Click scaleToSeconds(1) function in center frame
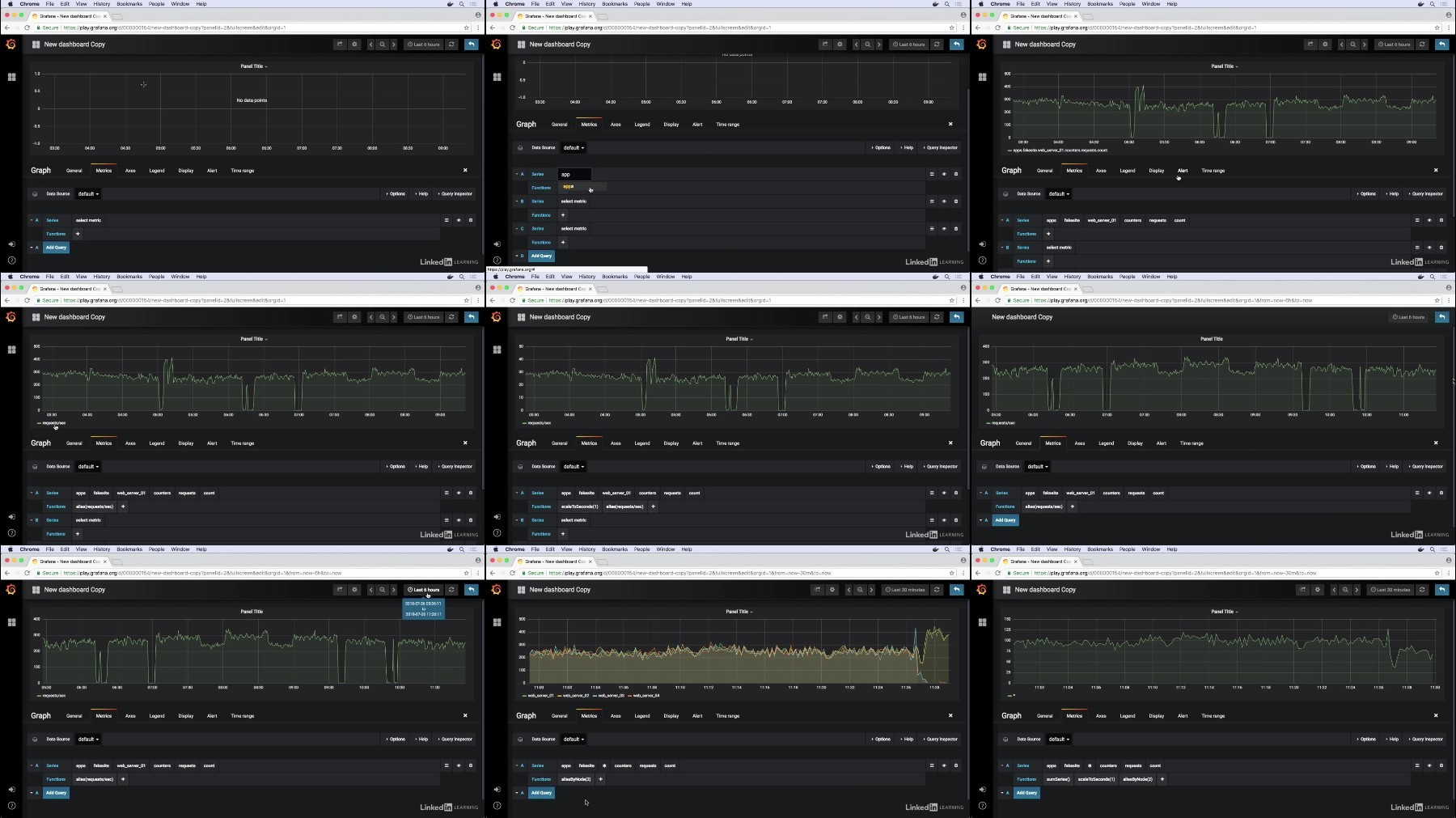 [580, 506]
